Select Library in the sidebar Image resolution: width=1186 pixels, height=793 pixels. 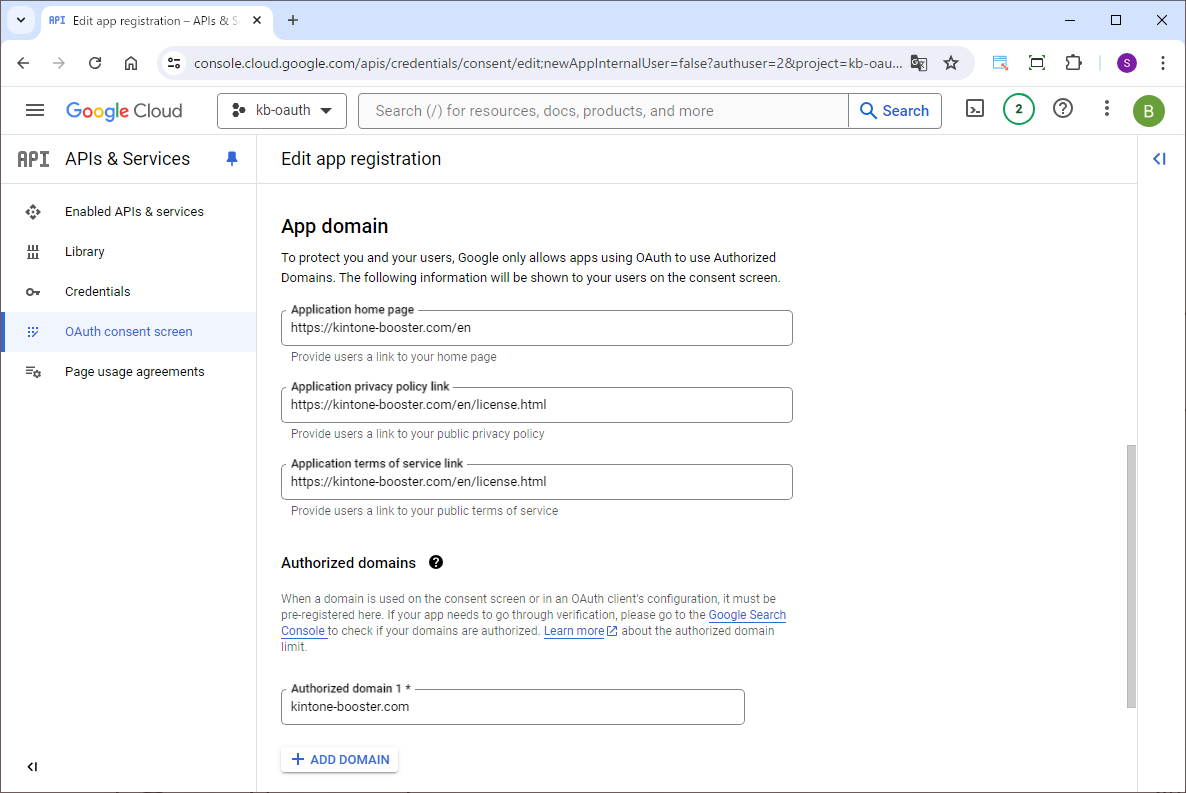pos(85,252)
